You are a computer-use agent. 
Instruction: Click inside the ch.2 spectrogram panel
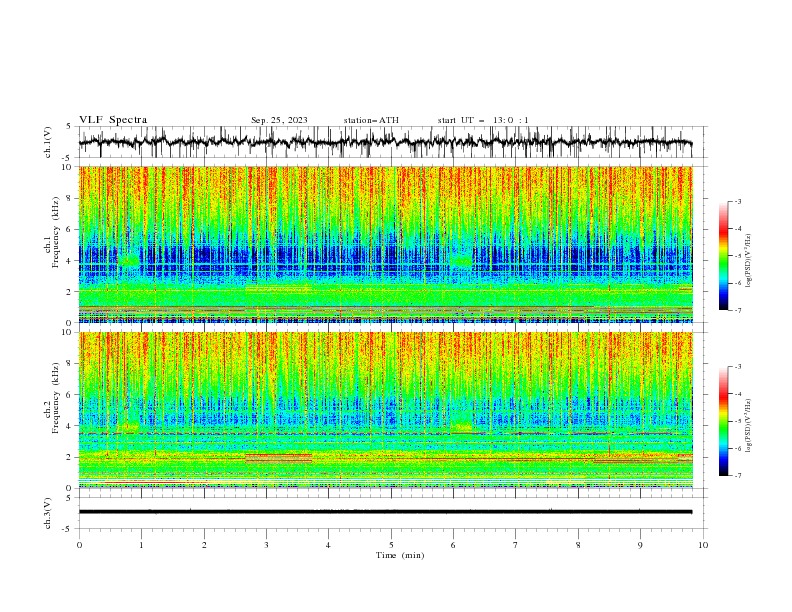[386, 410]
